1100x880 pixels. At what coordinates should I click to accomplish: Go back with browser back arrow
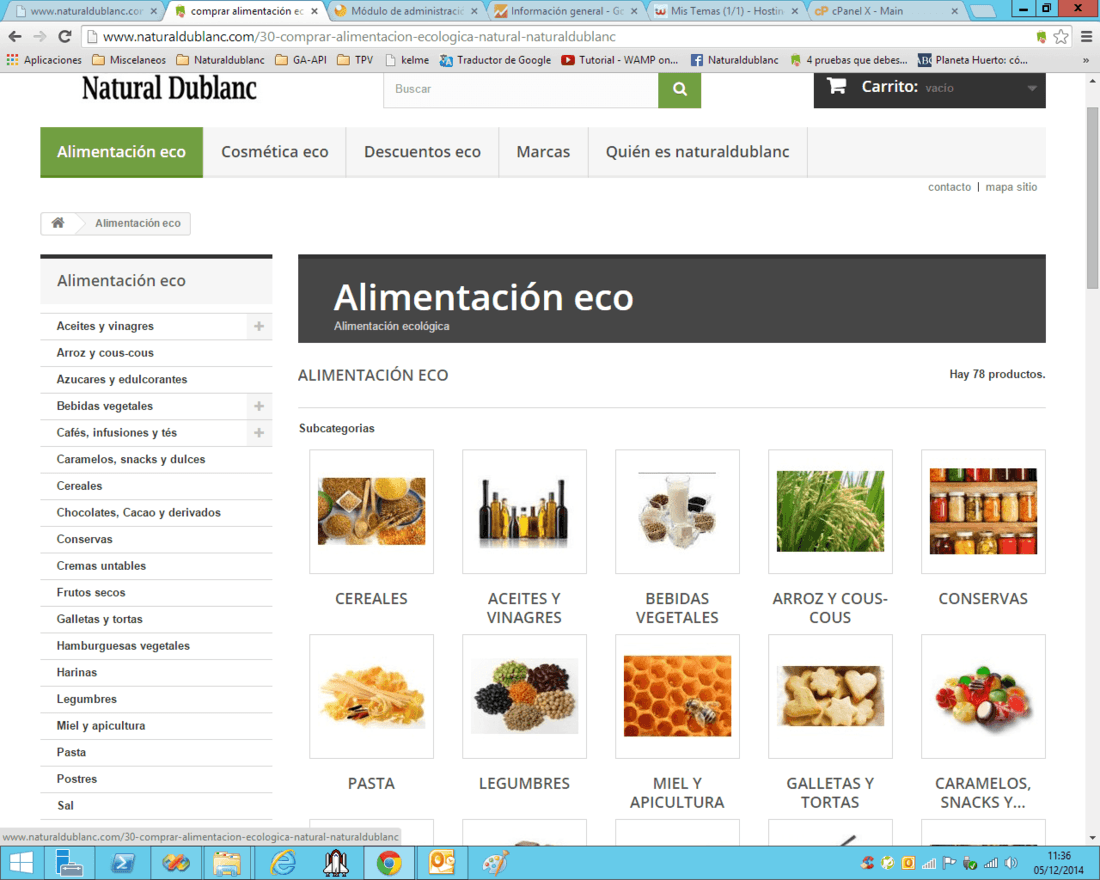(x=15, y=36)
